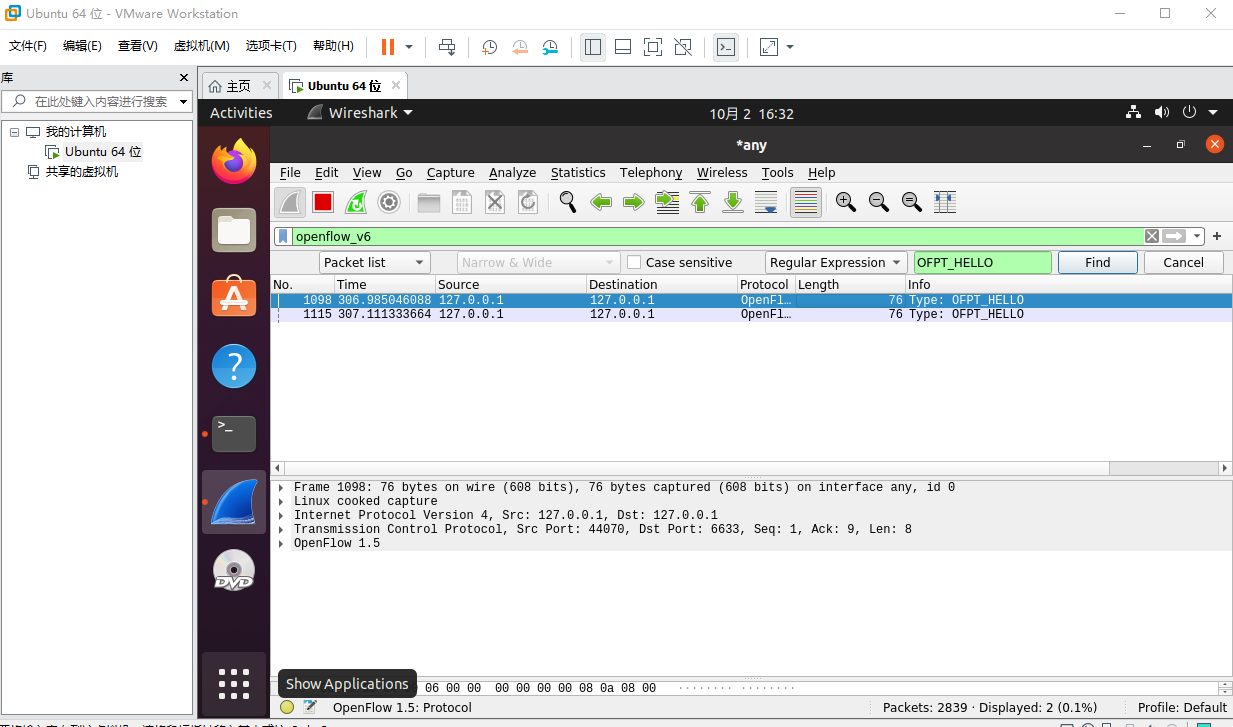Open the Packet list search-in dropdown
The image size is (1233, 727).
tap(375, 262)
